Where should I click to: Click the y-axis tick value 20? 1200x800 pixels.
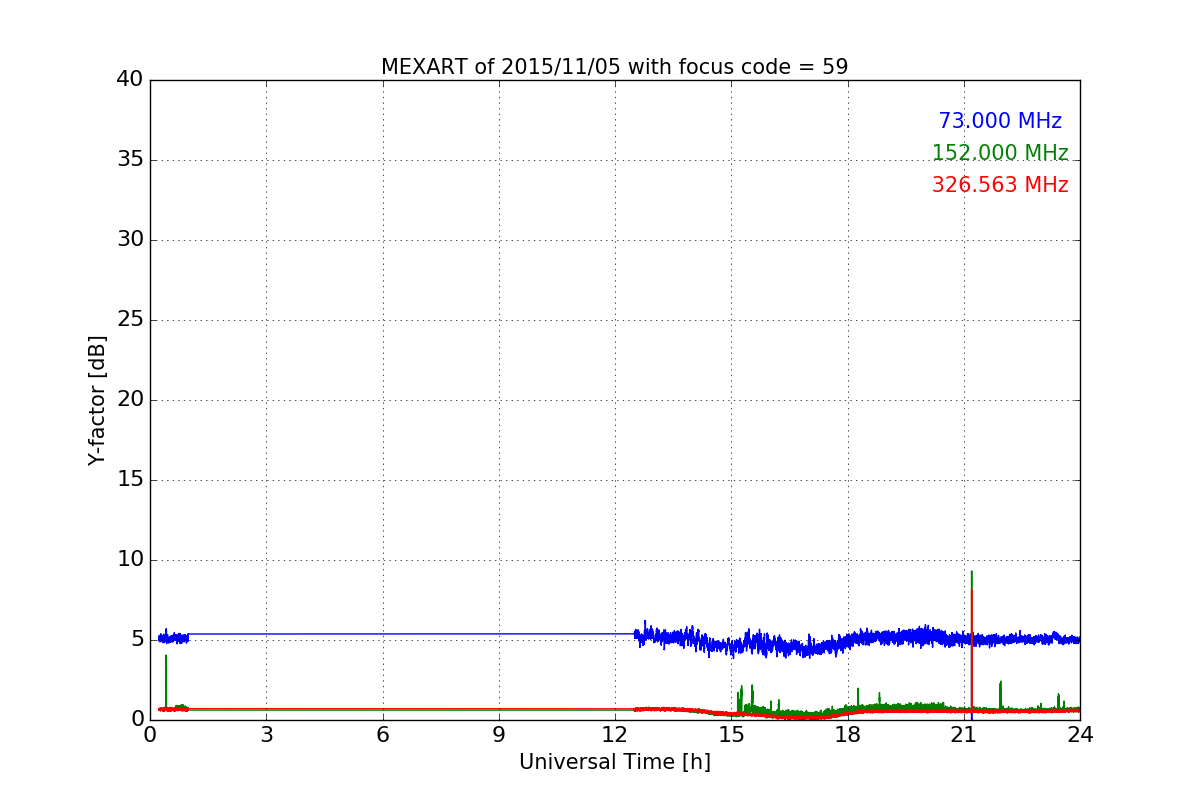click(x=130, y=400)
